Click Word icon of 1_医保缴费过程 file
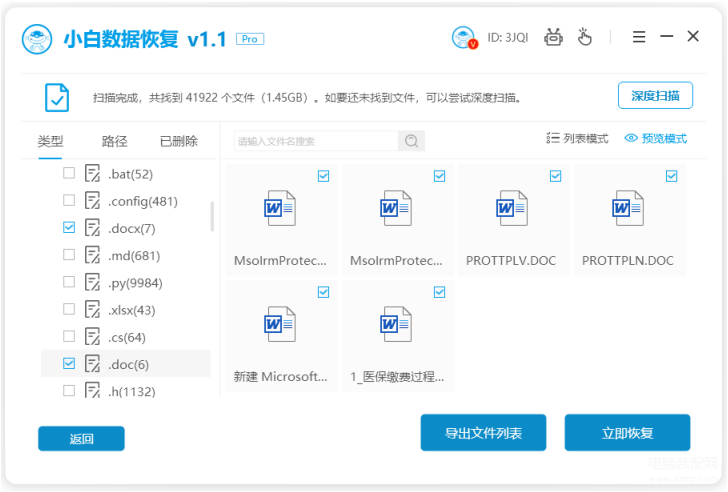 [x=396, y=324]
